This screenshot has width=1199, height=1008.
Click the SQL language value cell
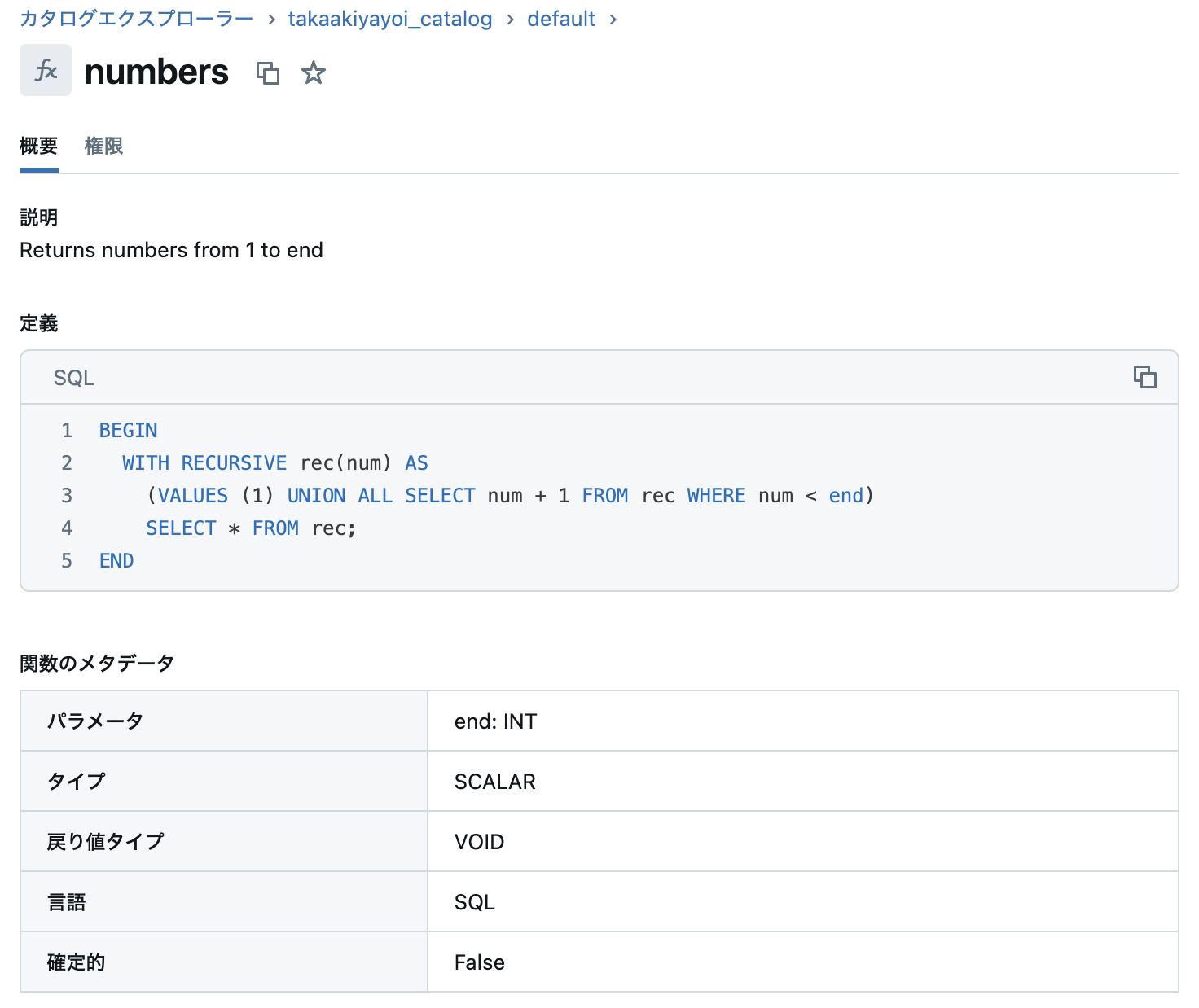click(x=802, y=902)
